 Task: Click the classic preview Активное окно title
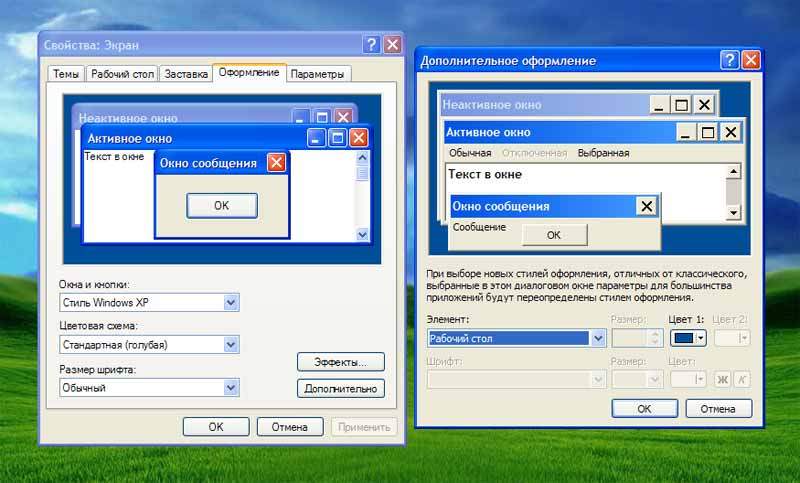pos(488,132)
